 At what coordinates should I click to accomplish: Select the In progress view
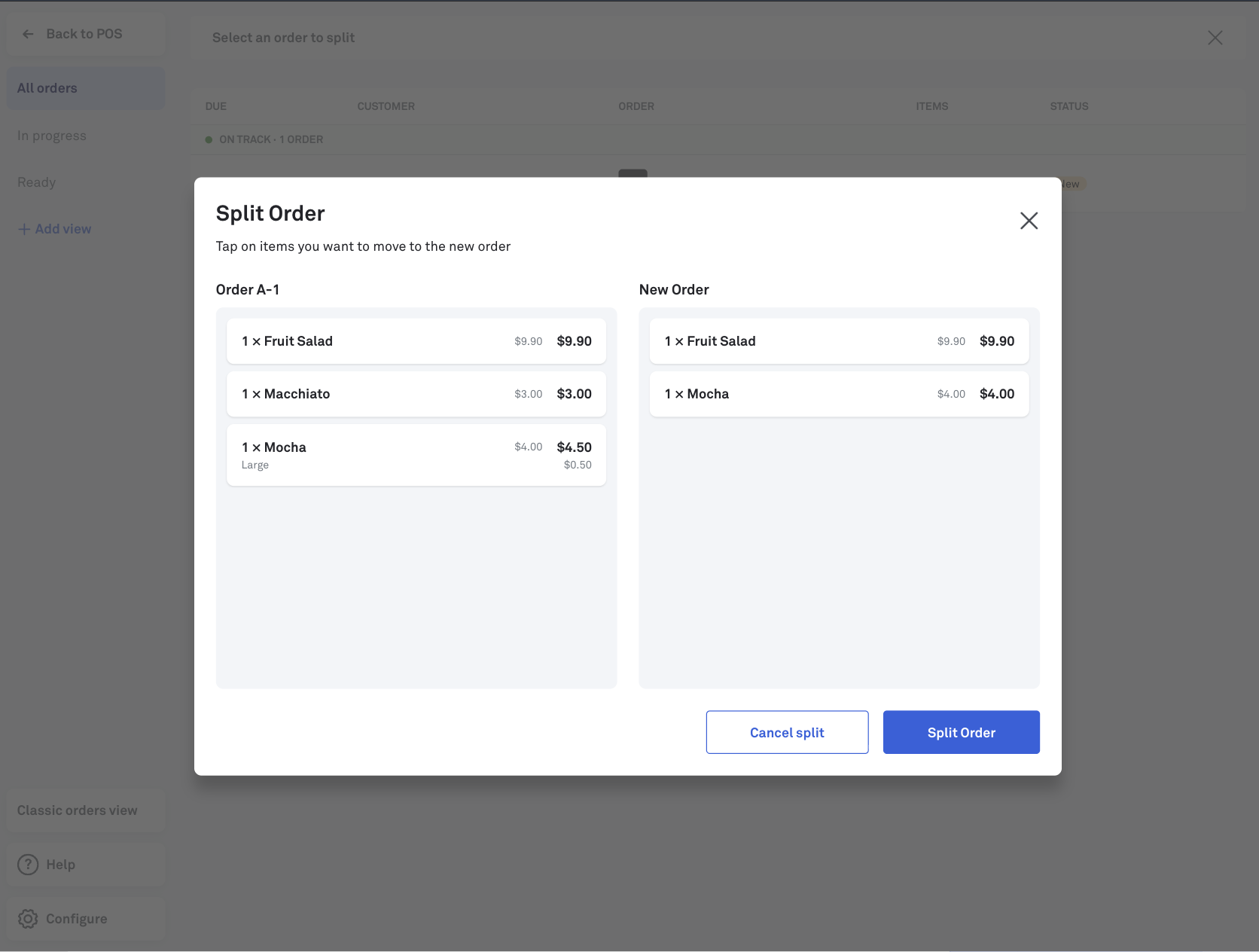[52, 136]
